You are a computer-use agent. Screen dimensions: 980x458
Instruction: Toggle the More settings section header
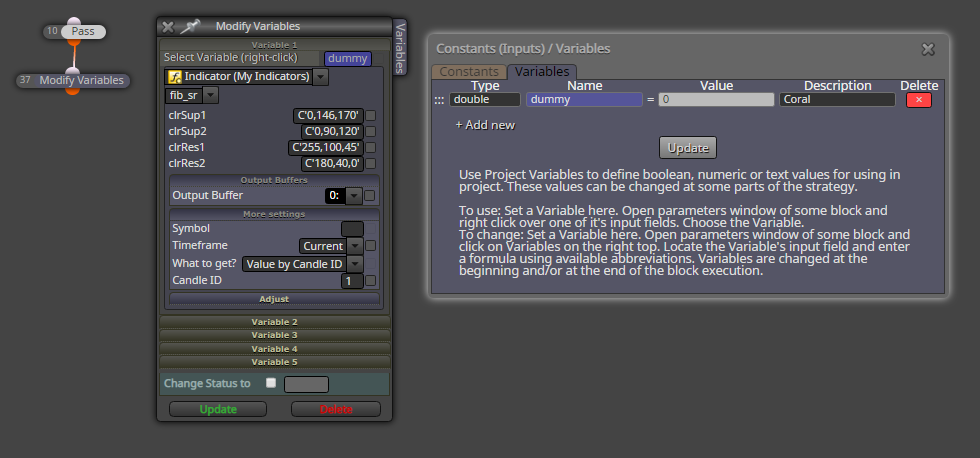[274, 214]
